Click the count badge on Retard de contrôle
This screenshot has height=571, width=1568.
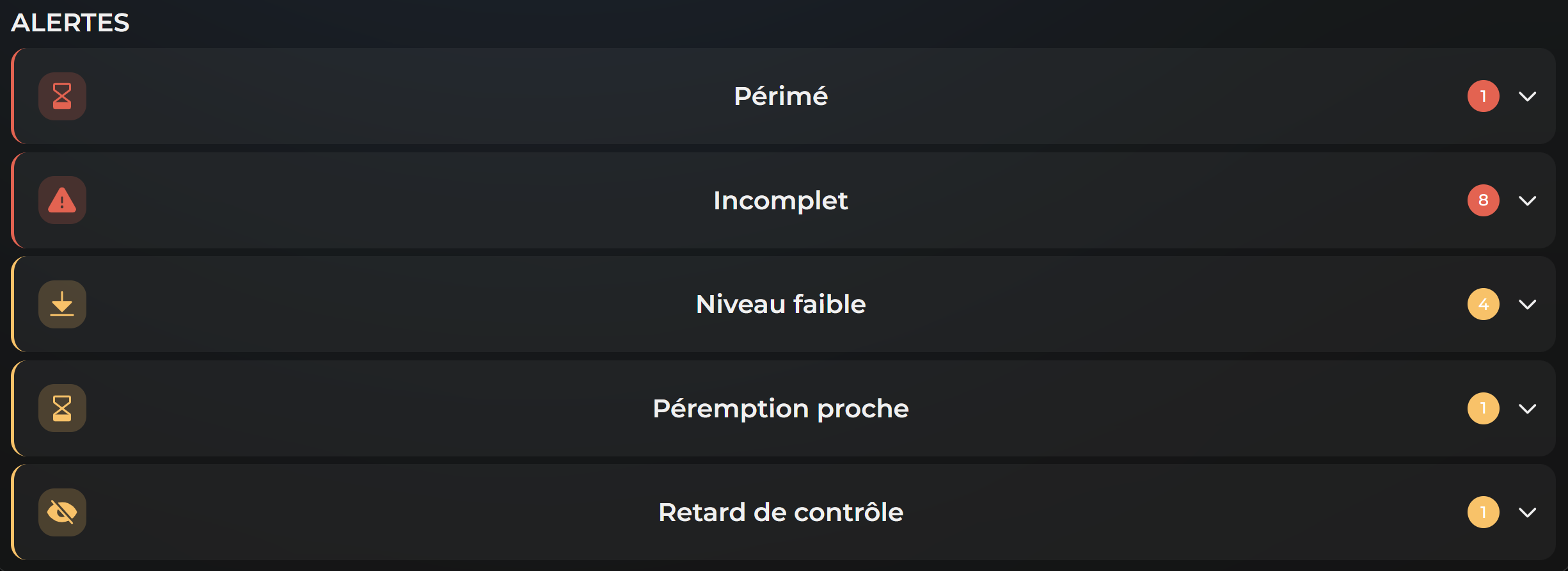pyautogui.click(x=1483, y=512)
